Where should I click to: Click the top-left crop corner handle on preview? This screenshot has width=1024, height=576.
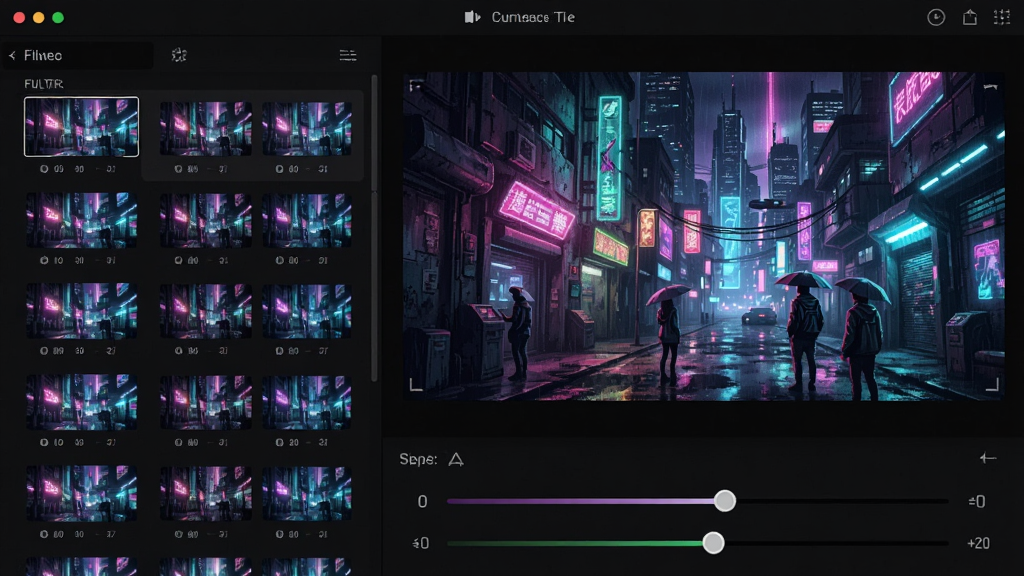tap(415, 85)
